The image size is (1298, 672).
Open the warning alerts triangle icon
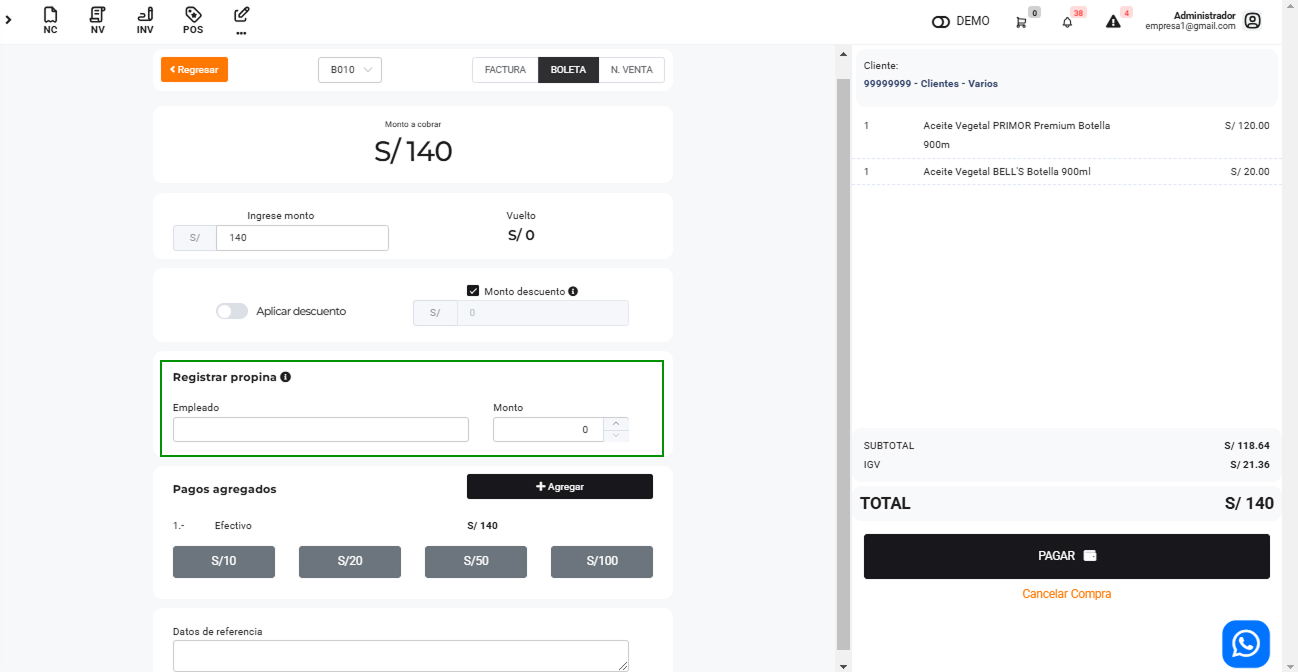click(1113, 22)
